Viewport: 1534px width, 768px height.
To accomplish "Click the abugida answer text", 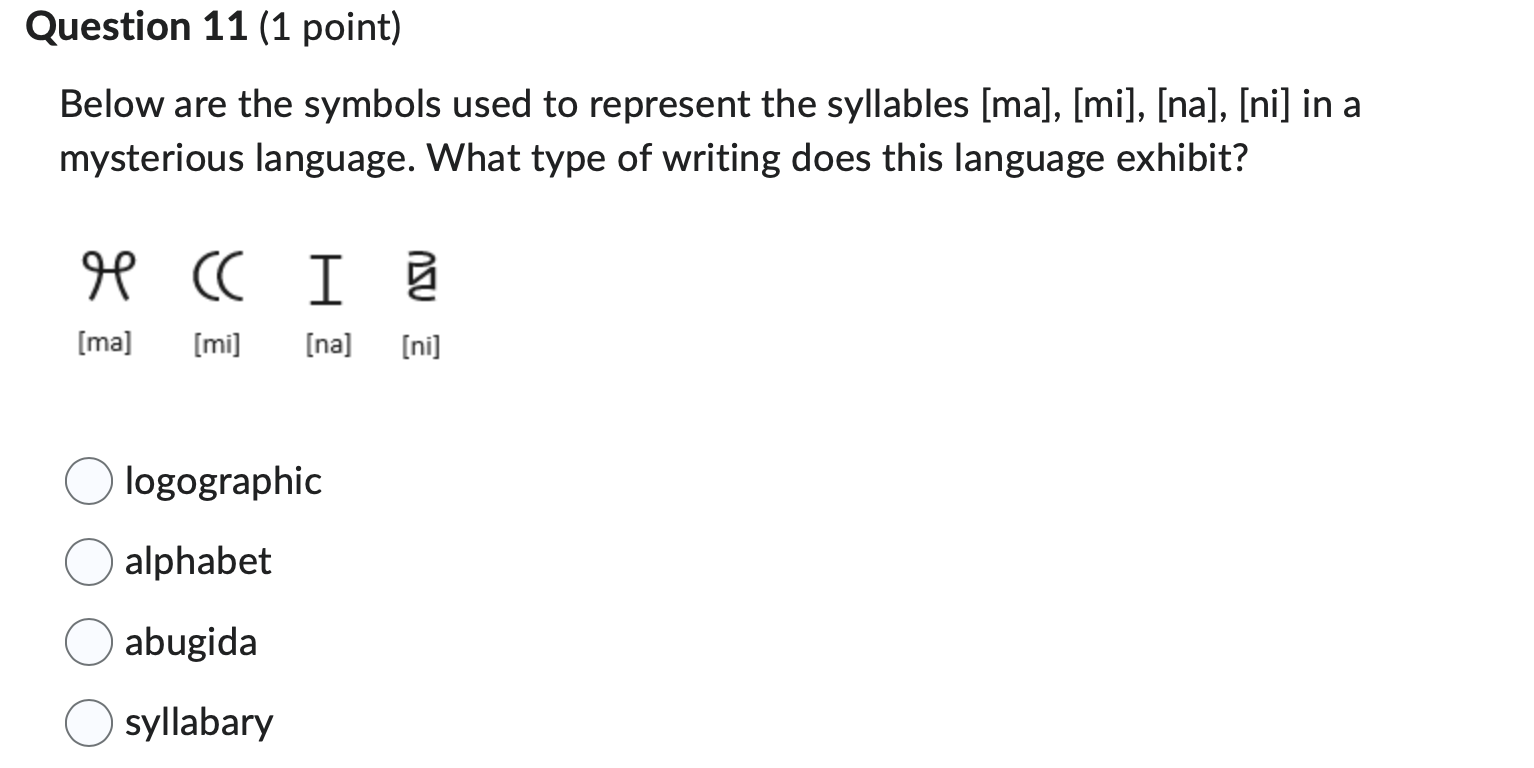I will click(x=191, y=642).
